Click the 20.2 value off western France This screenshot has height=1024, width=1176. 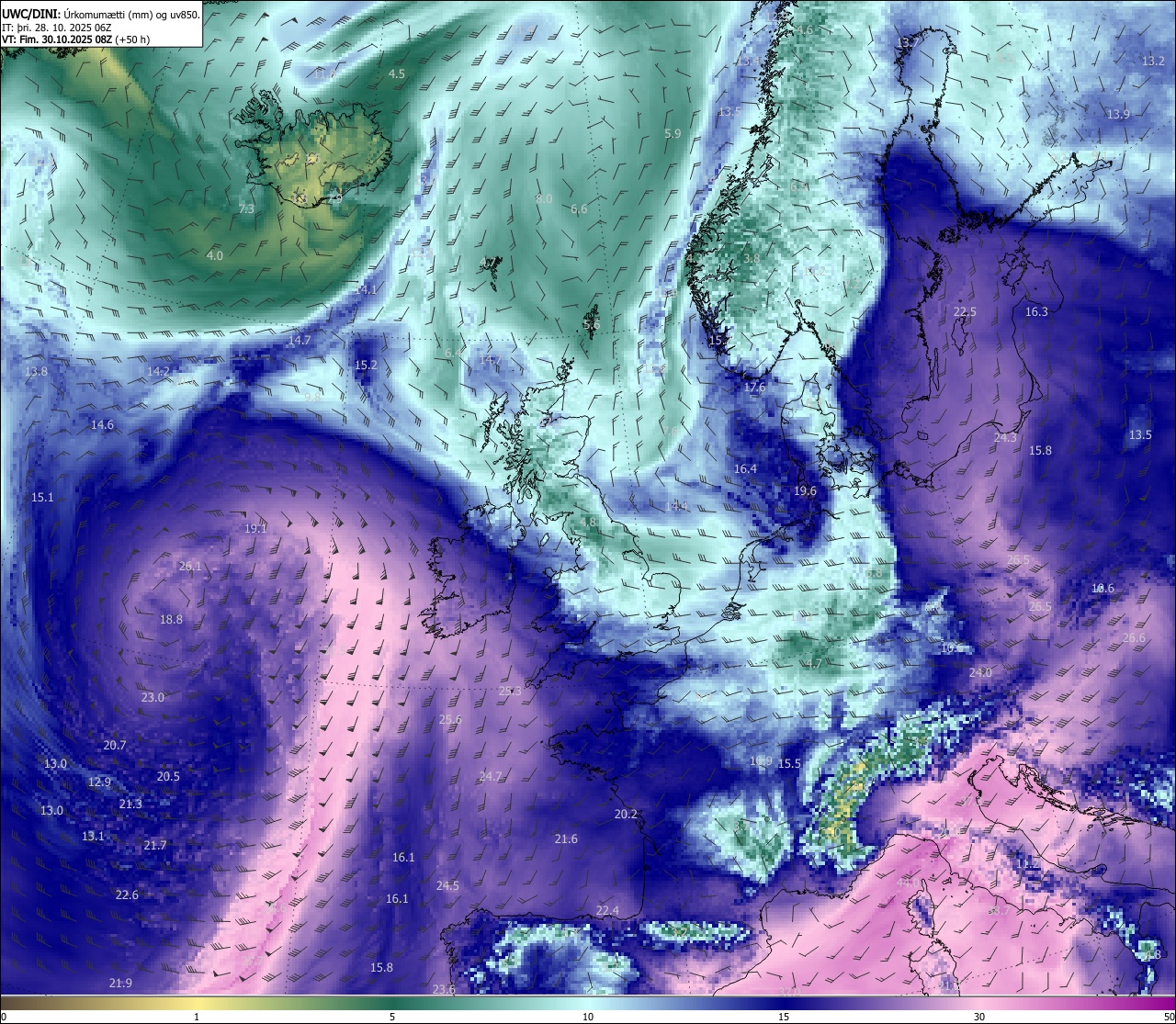click(626, 815)
